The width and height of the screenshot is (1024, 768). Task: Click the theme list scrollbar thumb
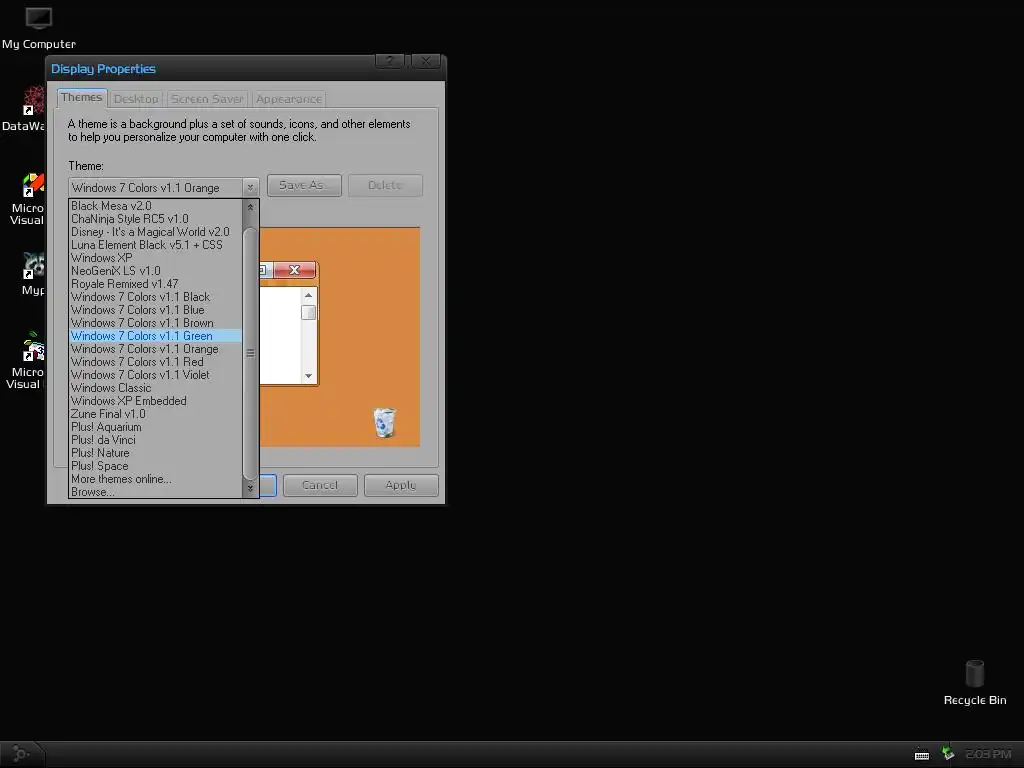click(x=250, y=353)
